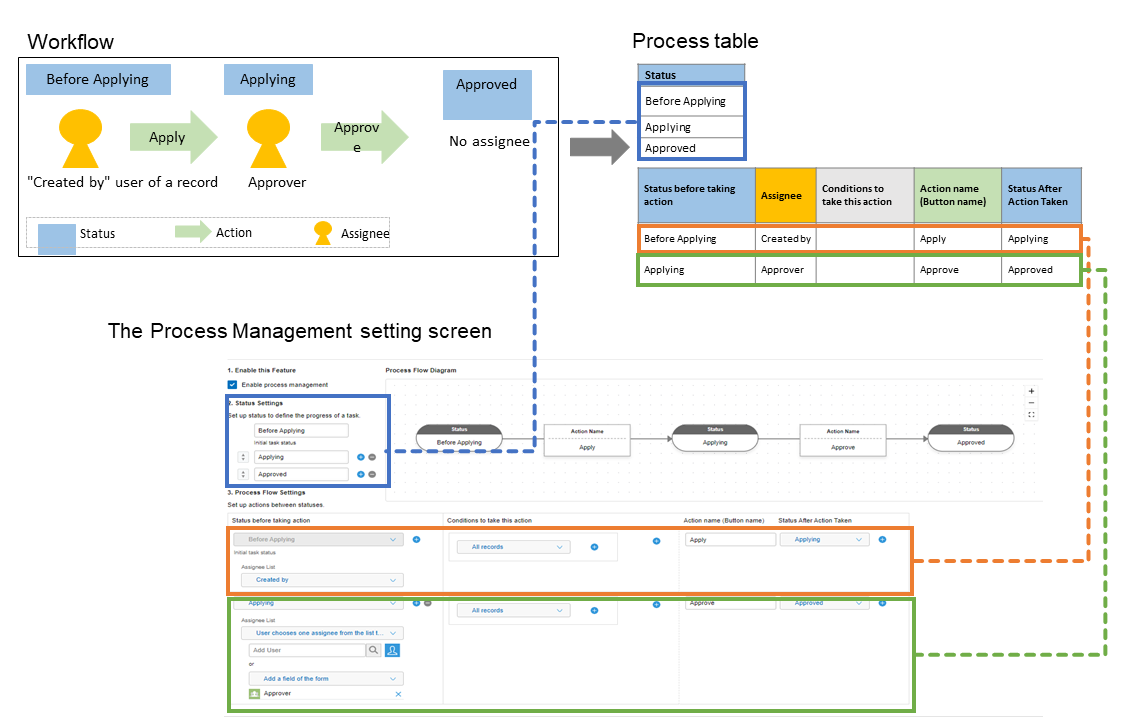Click the green Approver field icon
This screenshot has width=1123, height=725.
[x=254, y=693]
